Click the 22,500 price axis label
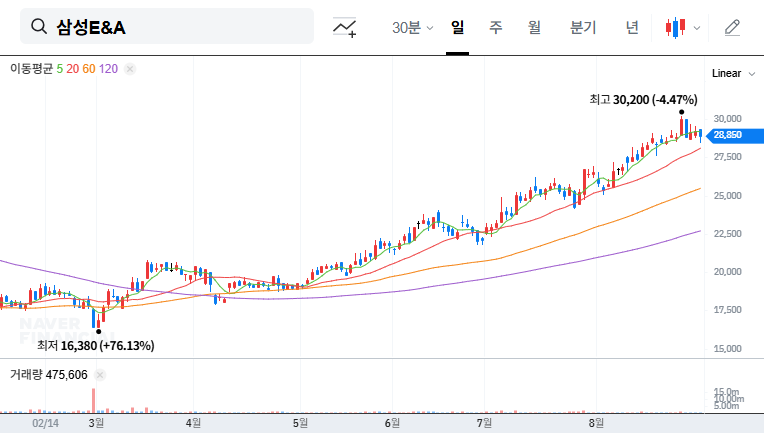This screenshot has width=764, height=433. (x=727, y=234)
